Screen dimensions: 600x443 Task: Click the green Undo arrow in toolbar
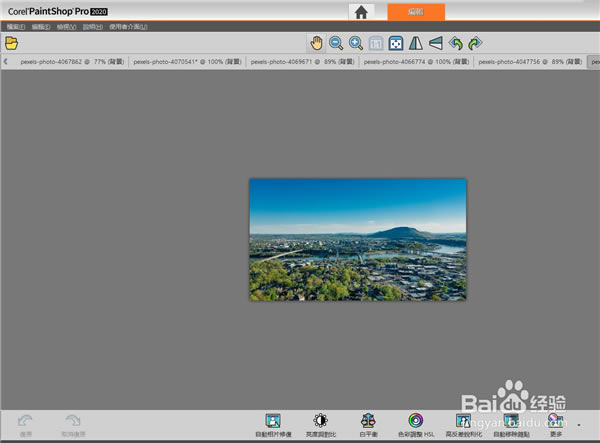455,43
